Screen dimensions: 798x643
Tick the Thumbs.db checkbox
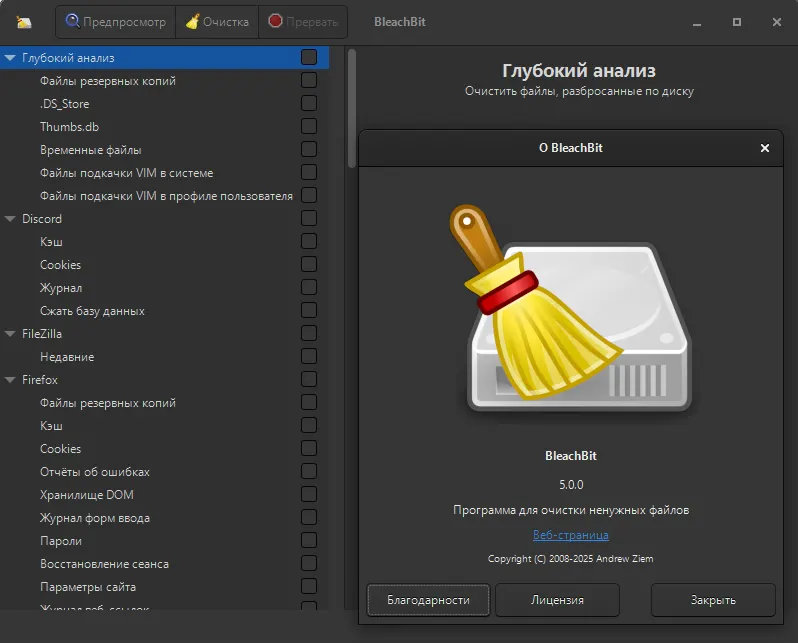(x=309, y=127)
